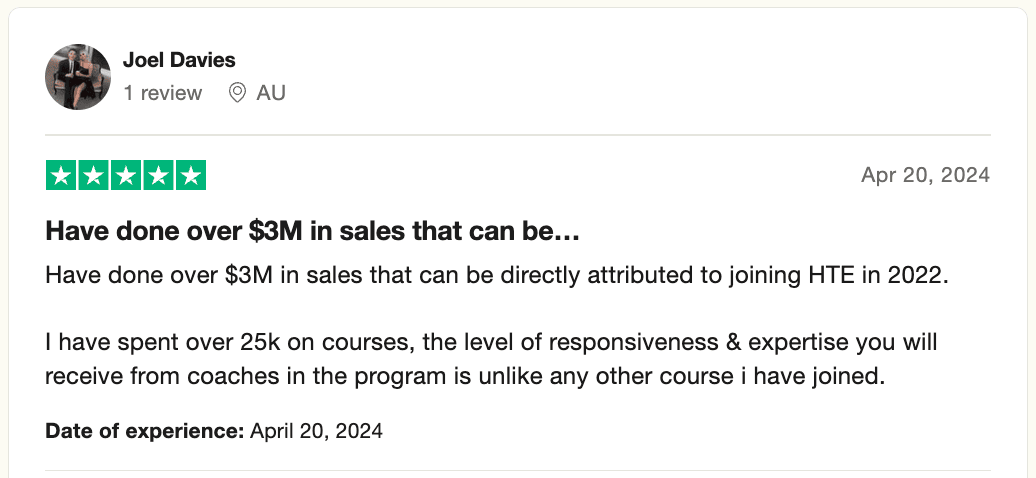The image size is (1036, 478).
Task: Open the Joel Davies reviewer name link
Action: pos(179,60)
